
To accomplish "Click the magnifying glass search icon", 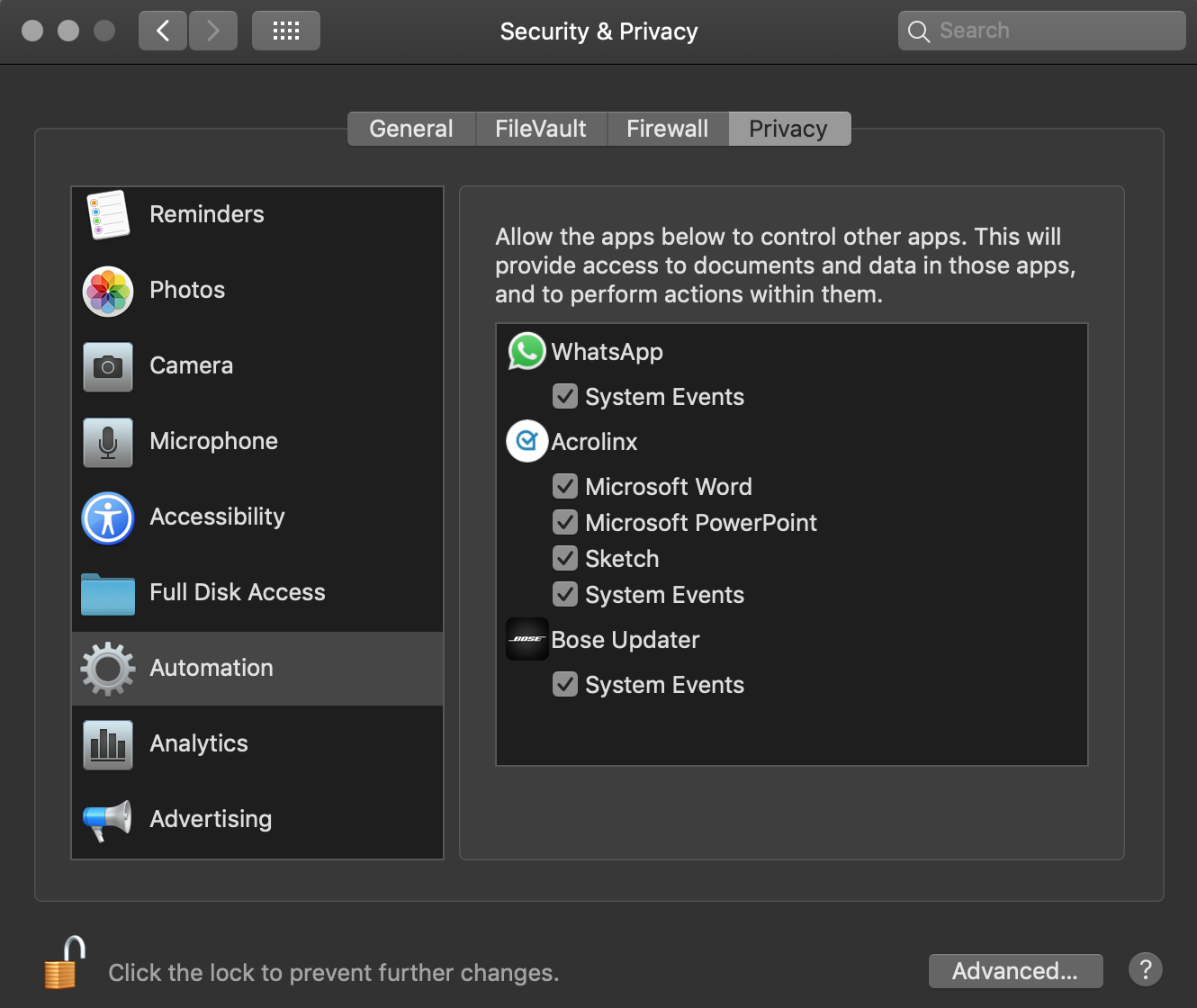I will click(919, 31).
